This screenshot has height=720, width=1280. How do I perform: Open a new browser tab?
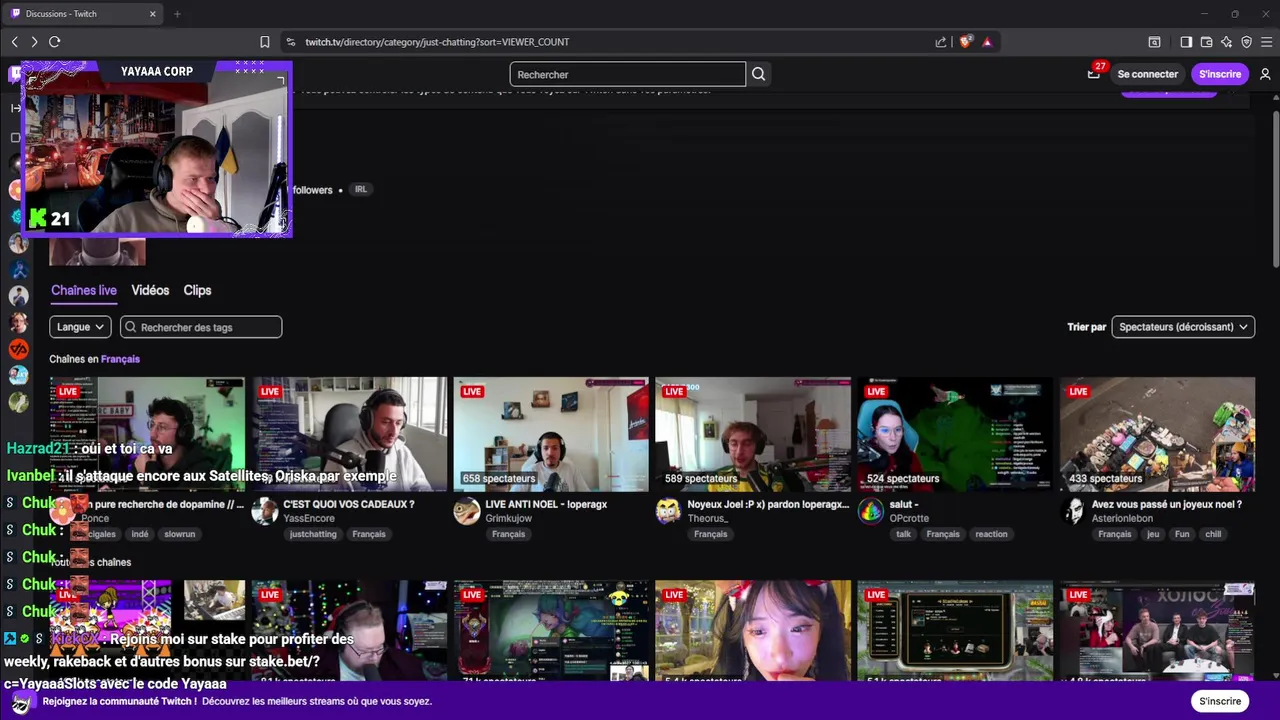click(x=177, y=14)
